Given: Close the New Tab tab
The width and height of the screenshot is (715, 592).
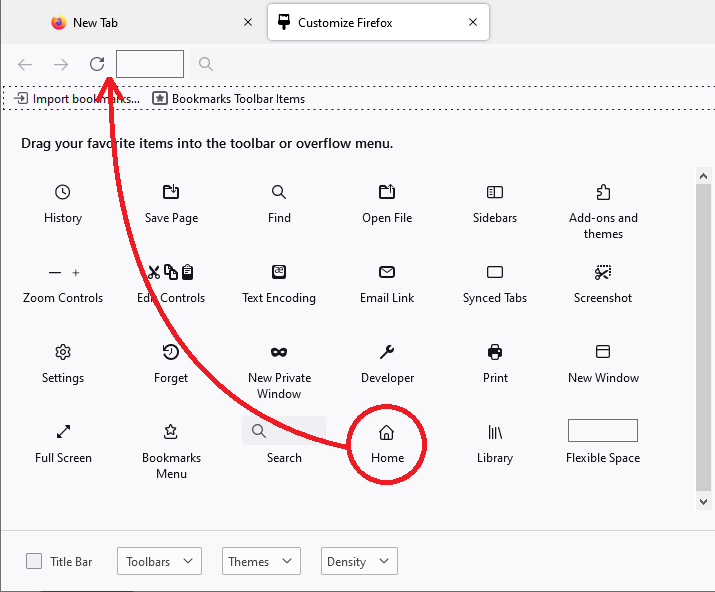Looking at the screenshot, I should (248, 22).
